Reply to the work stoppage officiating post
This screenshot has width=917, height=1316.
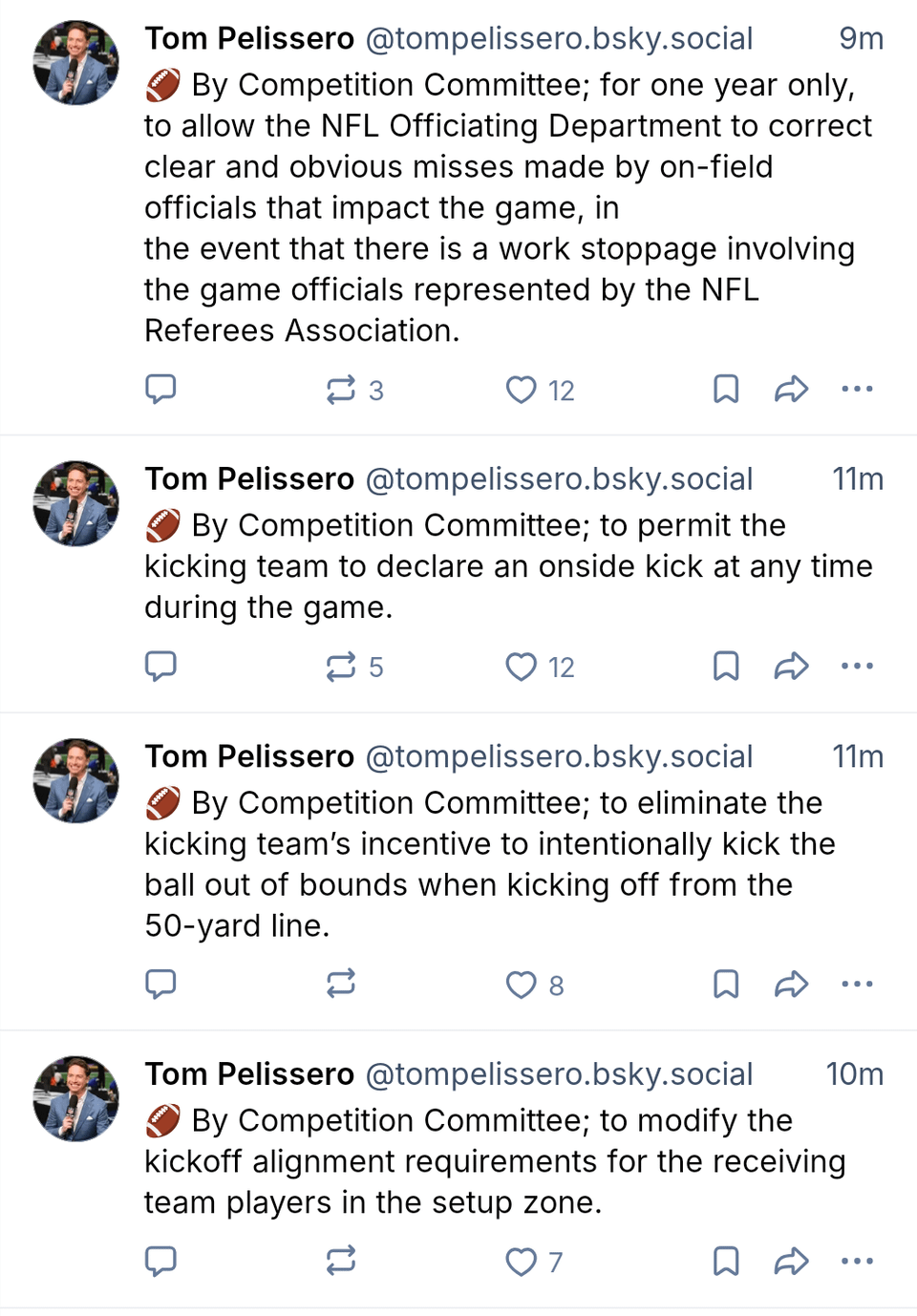160,389
